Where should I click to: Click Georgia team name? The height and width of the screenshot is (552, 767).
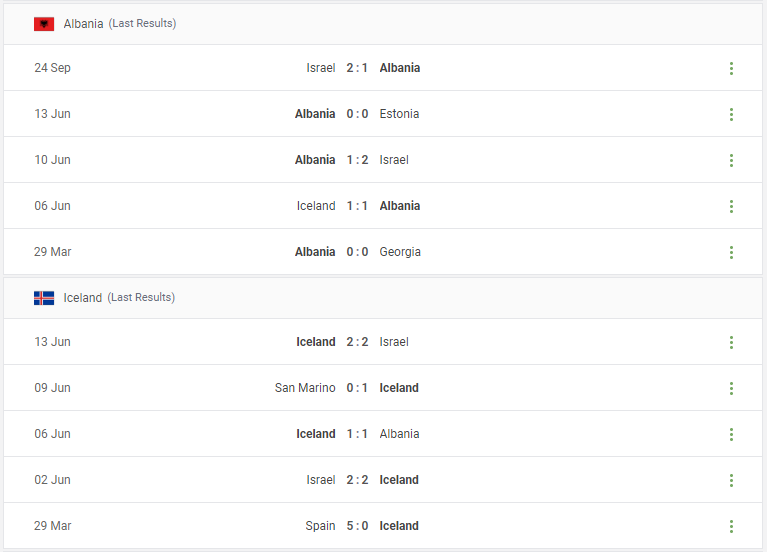[x=400, y=252]
